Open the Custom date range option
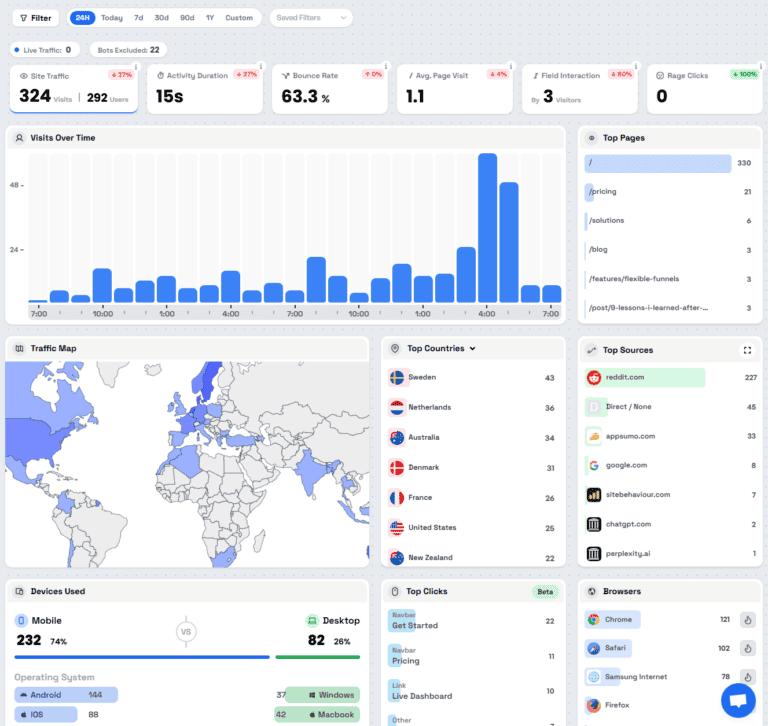The width and height of the screenshot is (768, 726). click(x=239, y=18)
